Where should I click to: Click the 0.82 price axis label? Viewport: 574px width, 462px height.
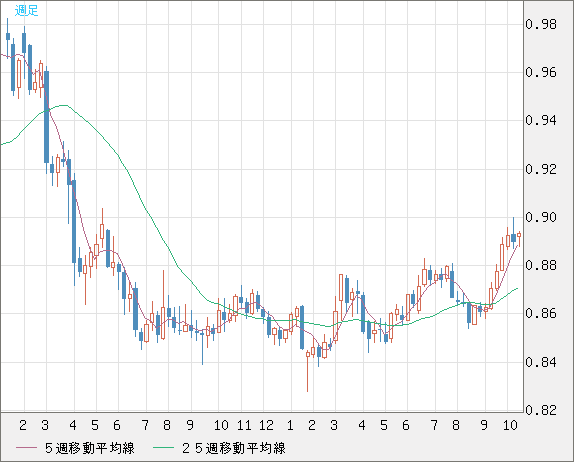(x=541, y=410)
